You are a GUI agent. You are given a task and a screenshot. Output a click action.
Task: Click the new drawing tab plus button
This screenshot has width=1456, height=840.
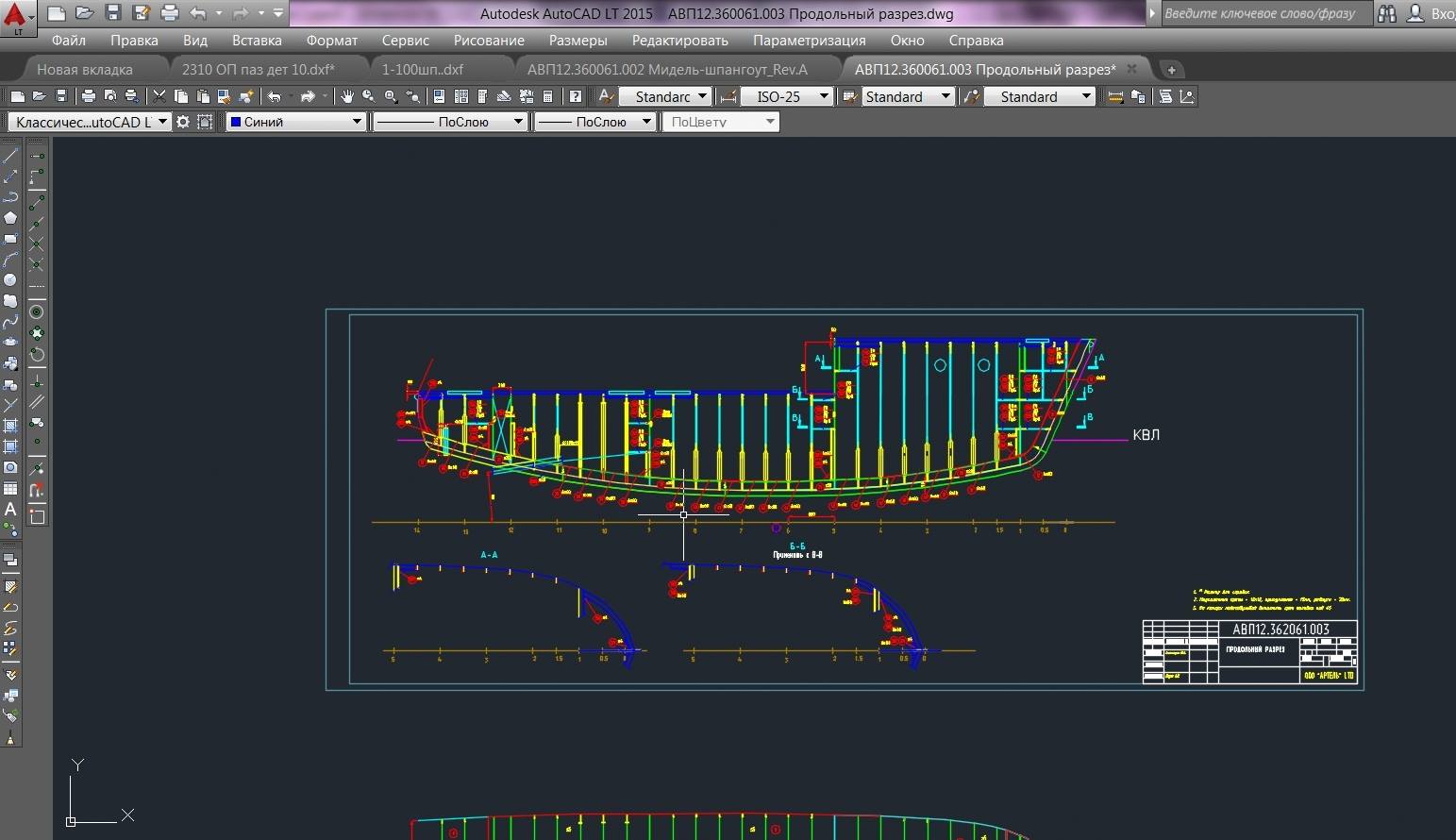(1171, 70)
